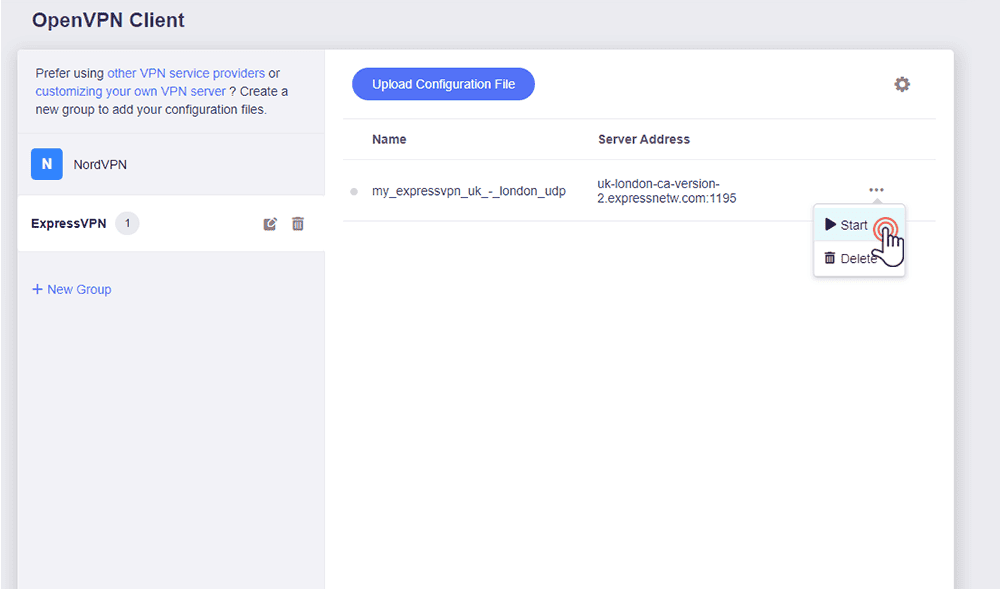Click the NordVPN logo icon
The width and height of the screenshot is (1000, 589).
tap(47, 164)
